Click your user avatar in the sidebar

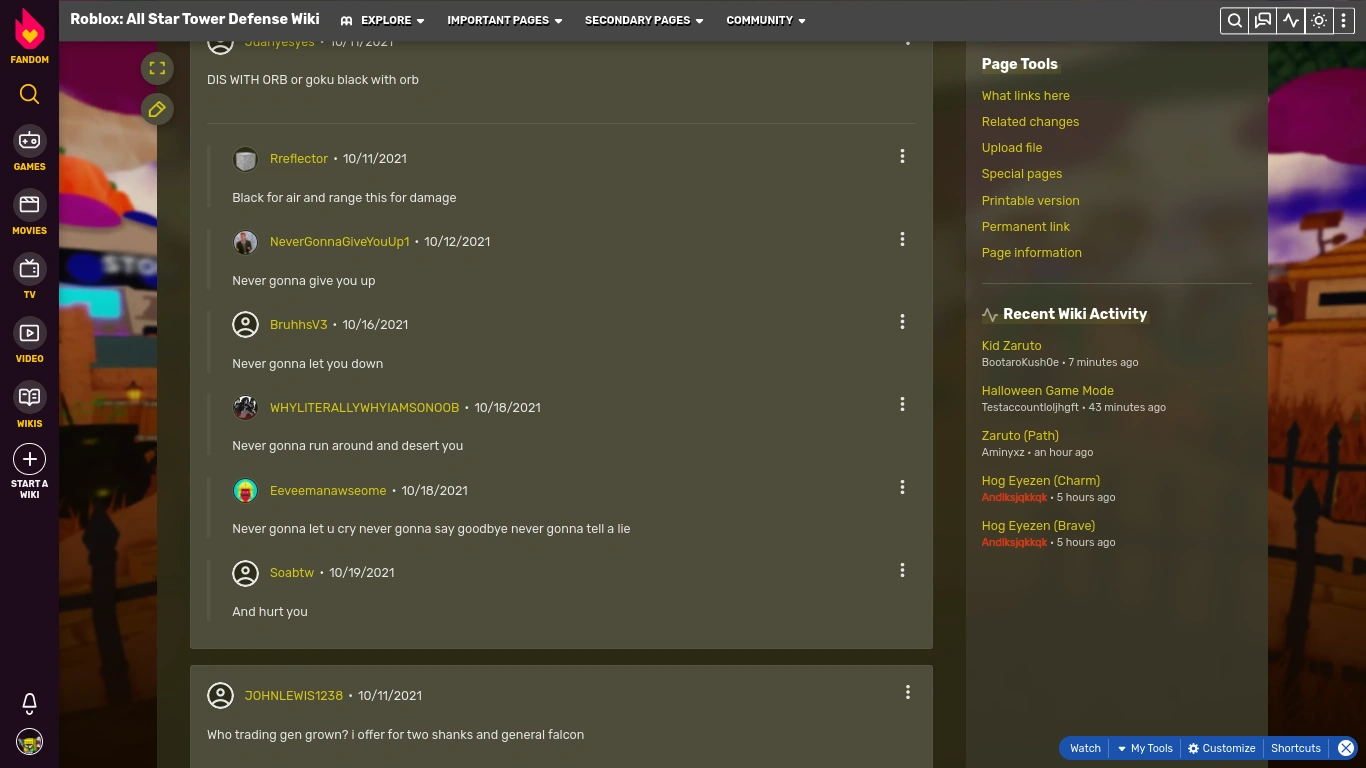coord(29,741)
